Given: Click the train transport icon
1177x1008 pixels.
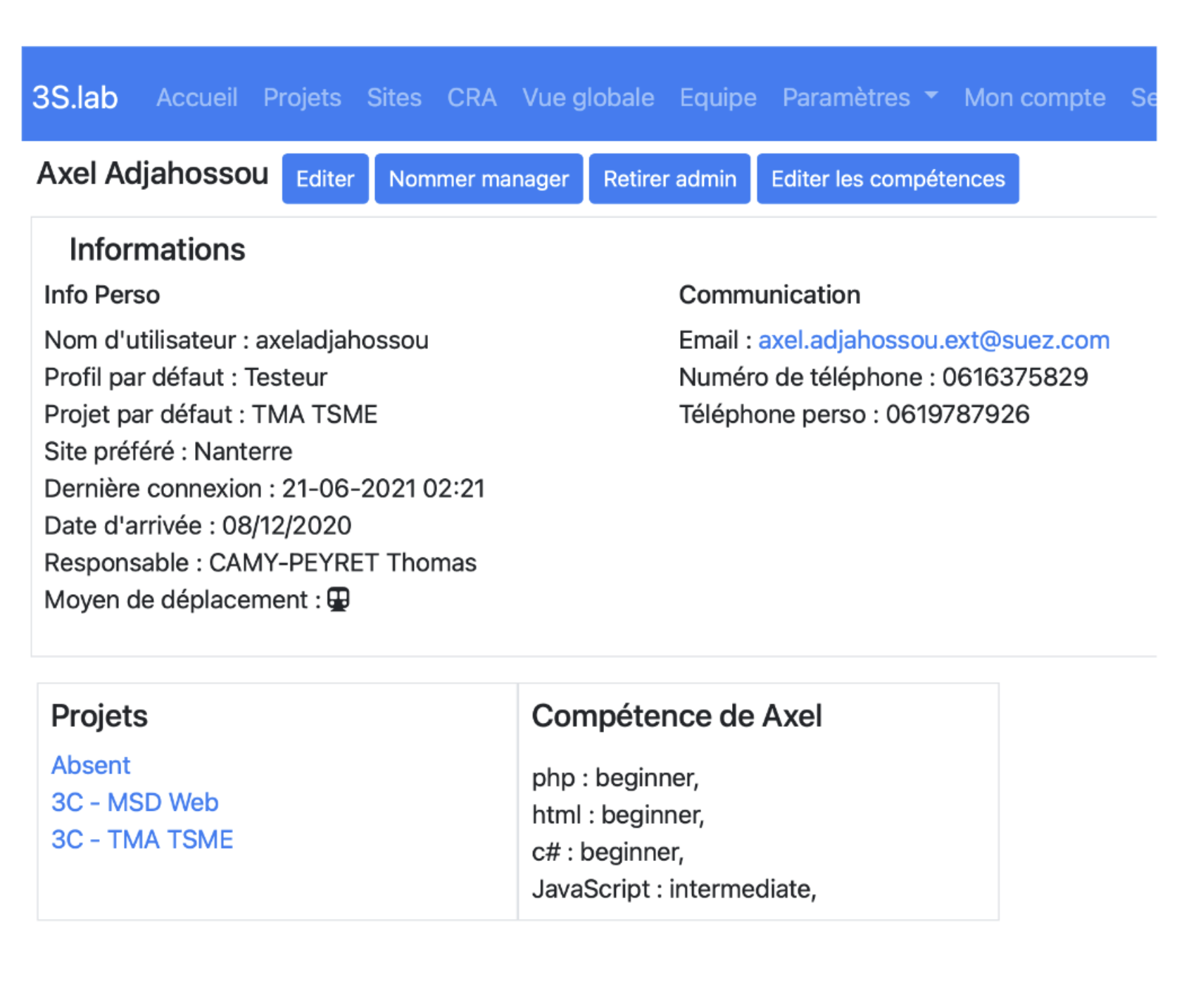Looking at the screenshot, I should pos(339,600).
